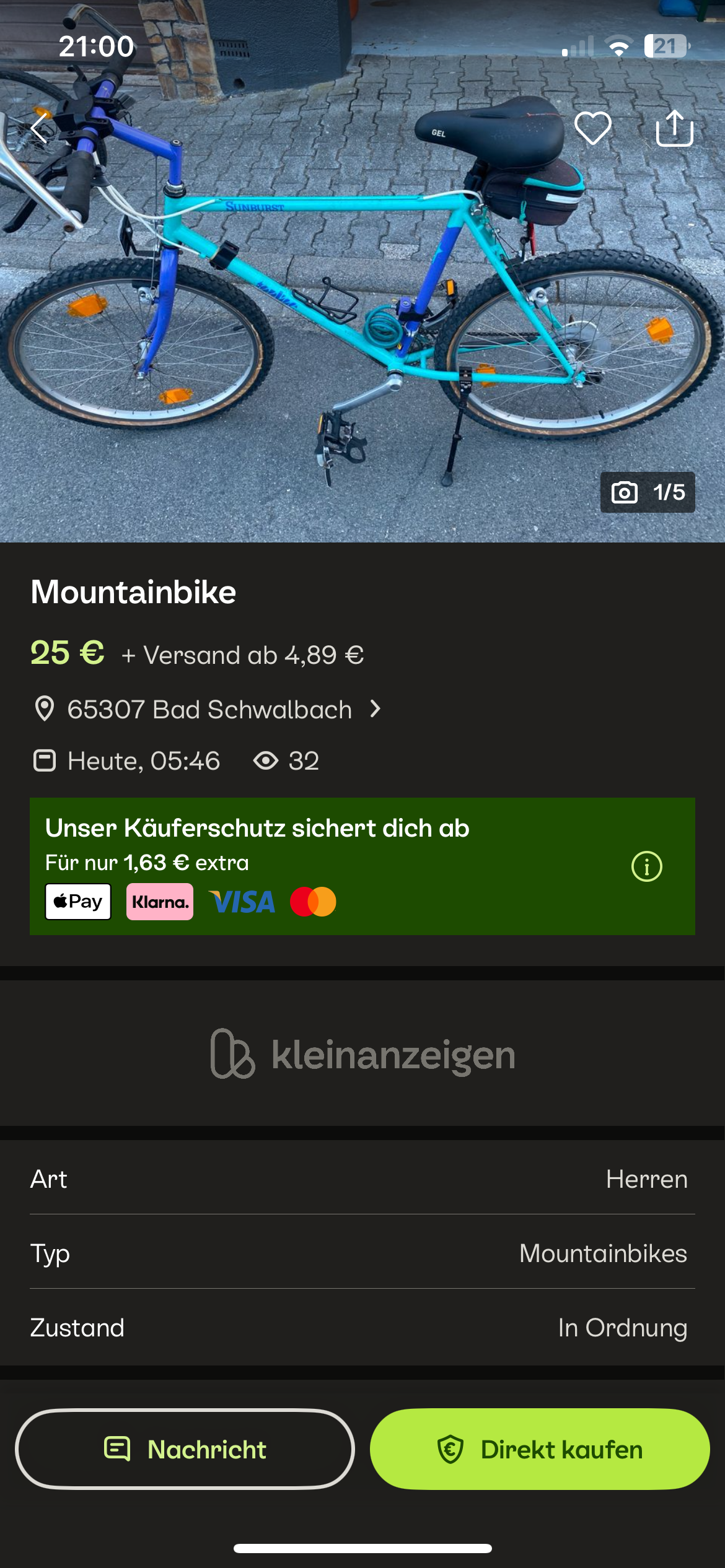Image resolution: width=725 pixels, height=1568 pixels.
Task: Open the photo counter 1/5 badge
Action: pyautogui.click(x=648, y=492)
